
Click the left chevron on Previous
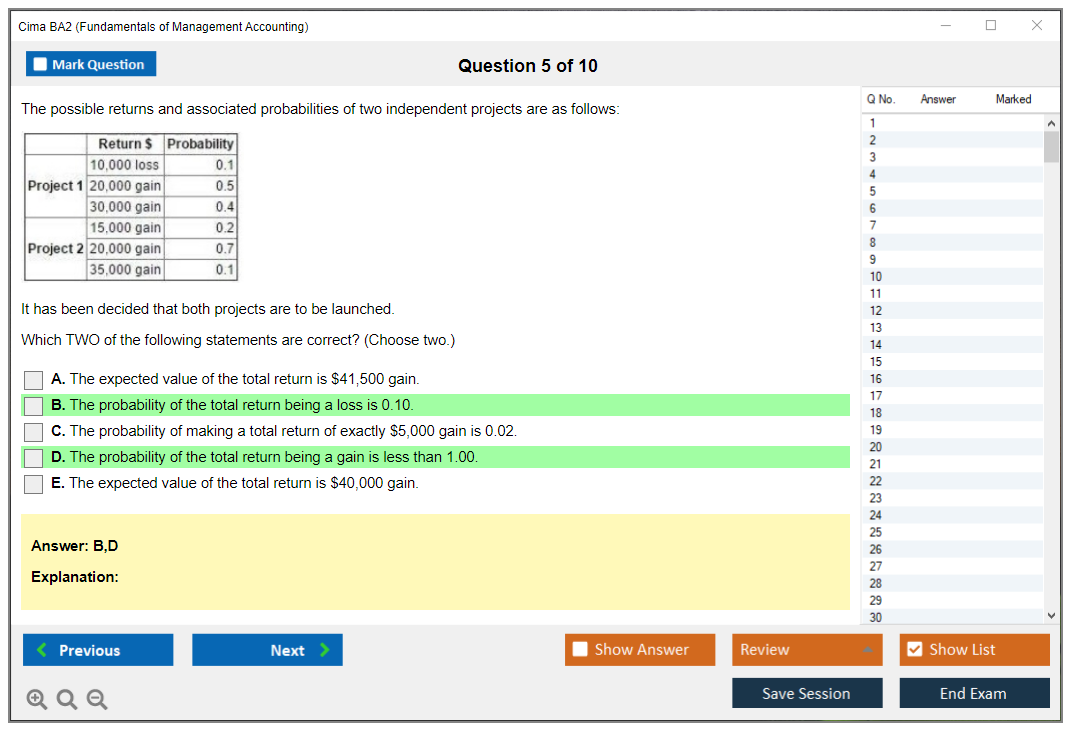point(42,650)
